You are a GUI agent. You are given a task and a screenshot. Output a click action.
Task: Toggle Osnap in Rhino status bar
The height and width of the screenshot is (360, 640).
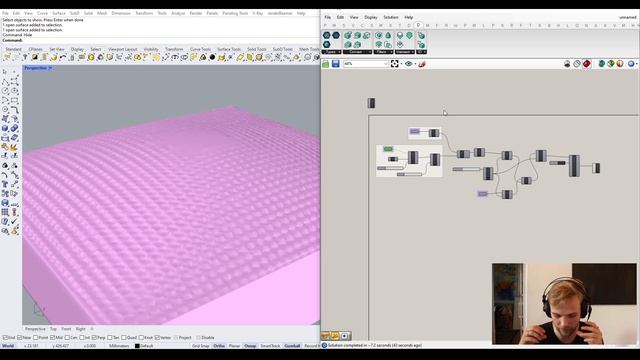[250, 346]
